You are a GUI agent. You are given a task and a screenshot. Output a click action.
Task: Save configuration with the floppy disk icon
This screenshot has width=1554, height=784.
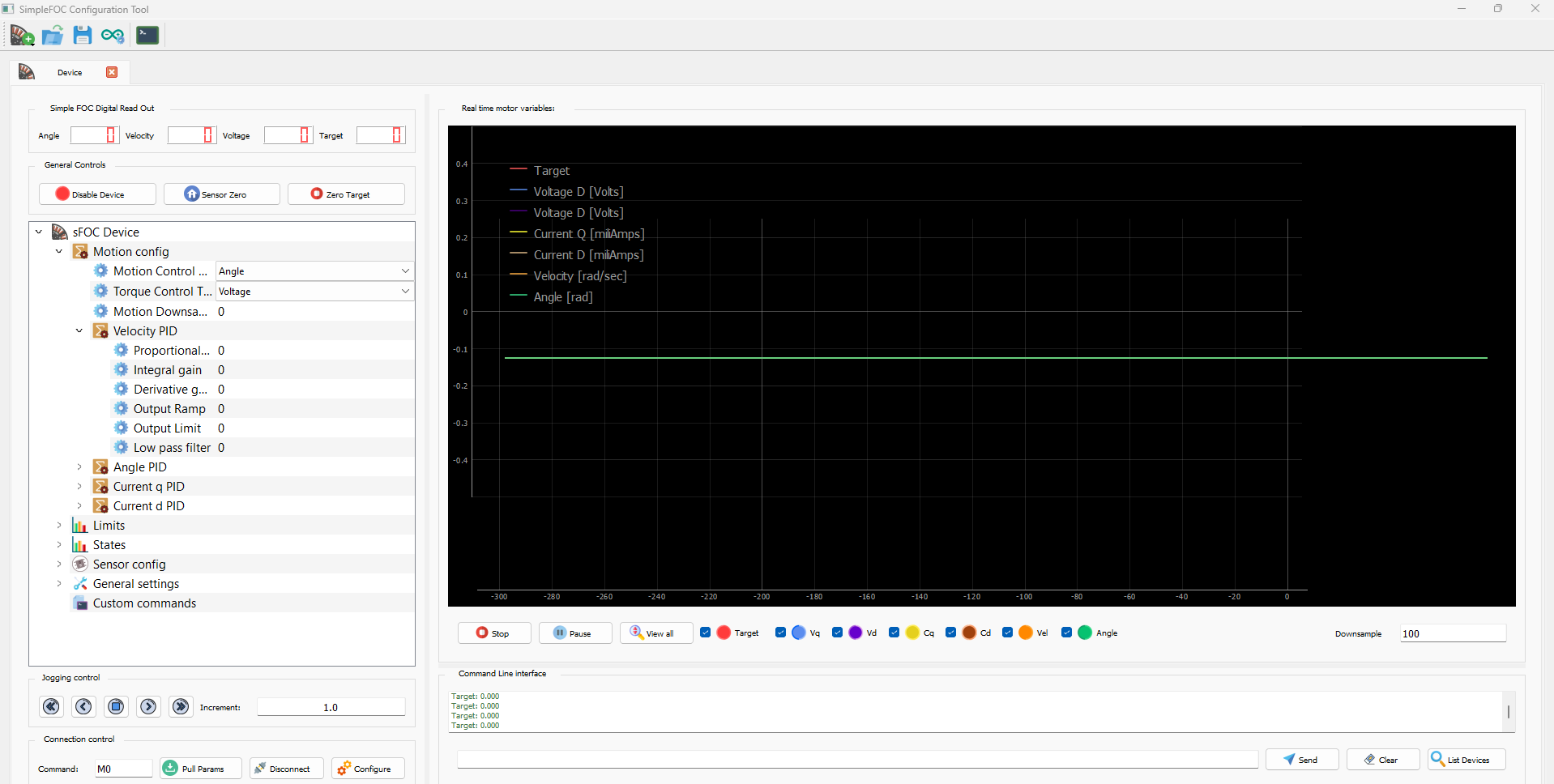83,35
